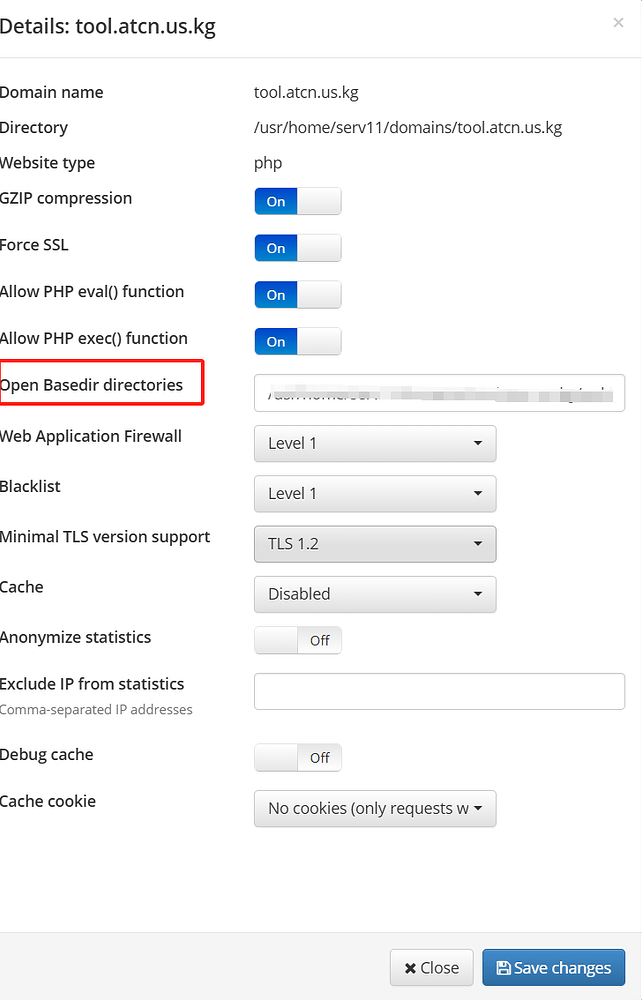This screenshot has height=1000, width=642.
Task: Toggle Allow PHP eval() function switch
Action: tap(298, 295)
